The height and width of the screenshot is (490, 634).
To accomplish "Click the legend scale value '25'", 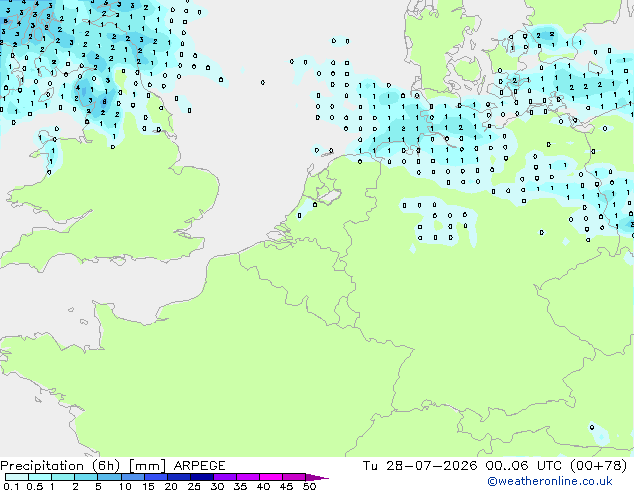I will pos(194,486).
